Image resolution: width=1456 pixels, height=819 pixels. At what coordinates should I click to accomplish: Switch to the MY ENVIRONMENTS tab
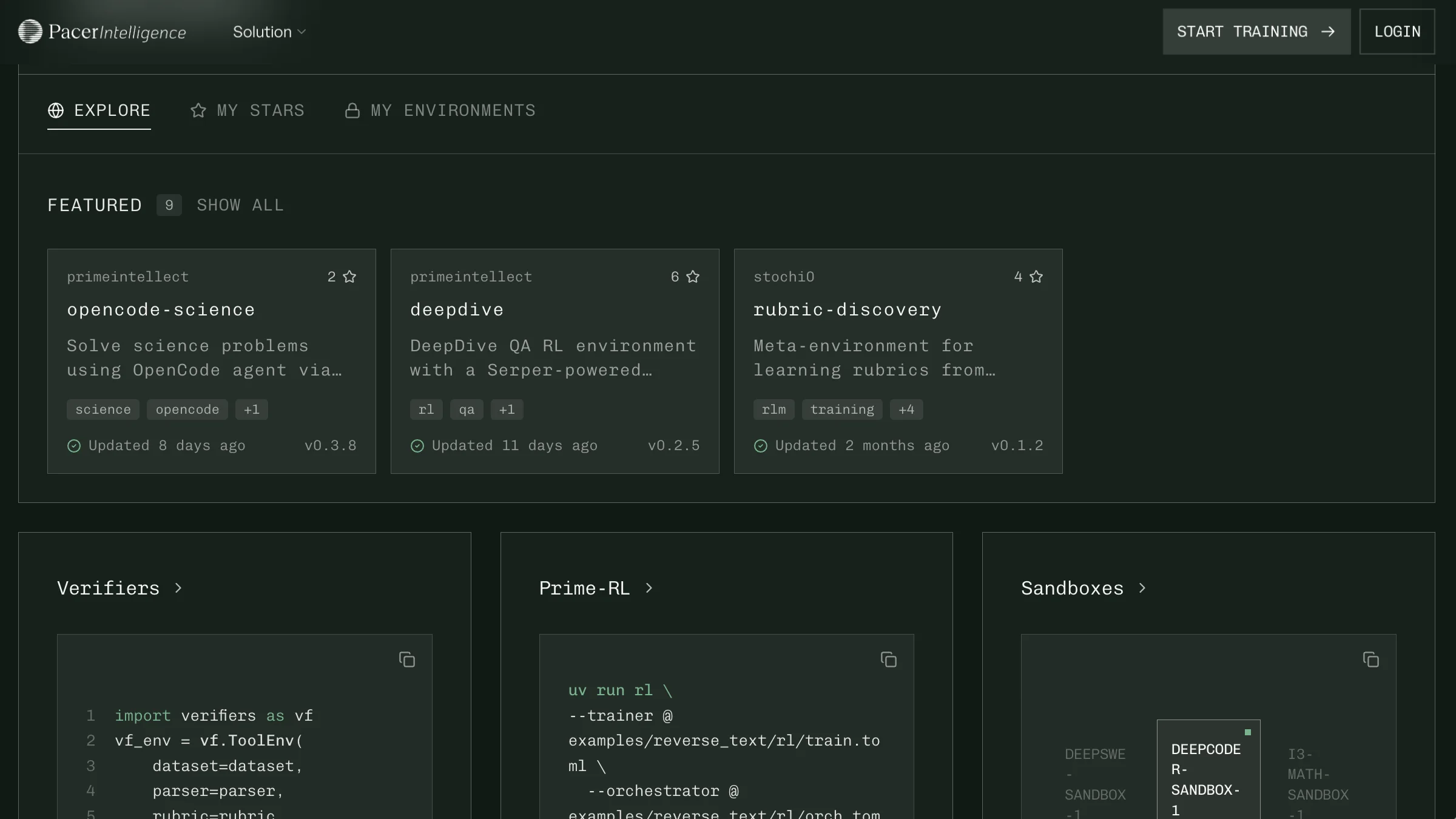pos(440,110)
